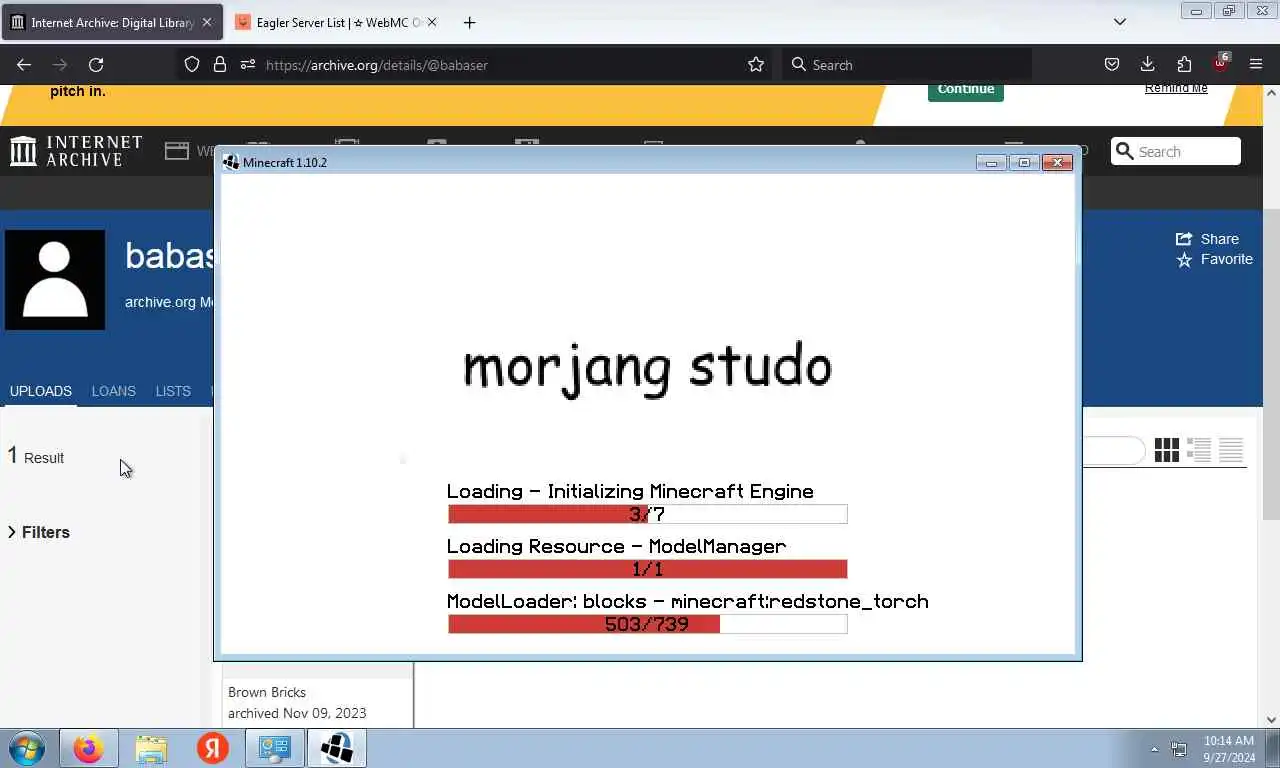Open Windows Explorer from the taskbar
Screen dimensions: 1280x768
click(151, 748)
